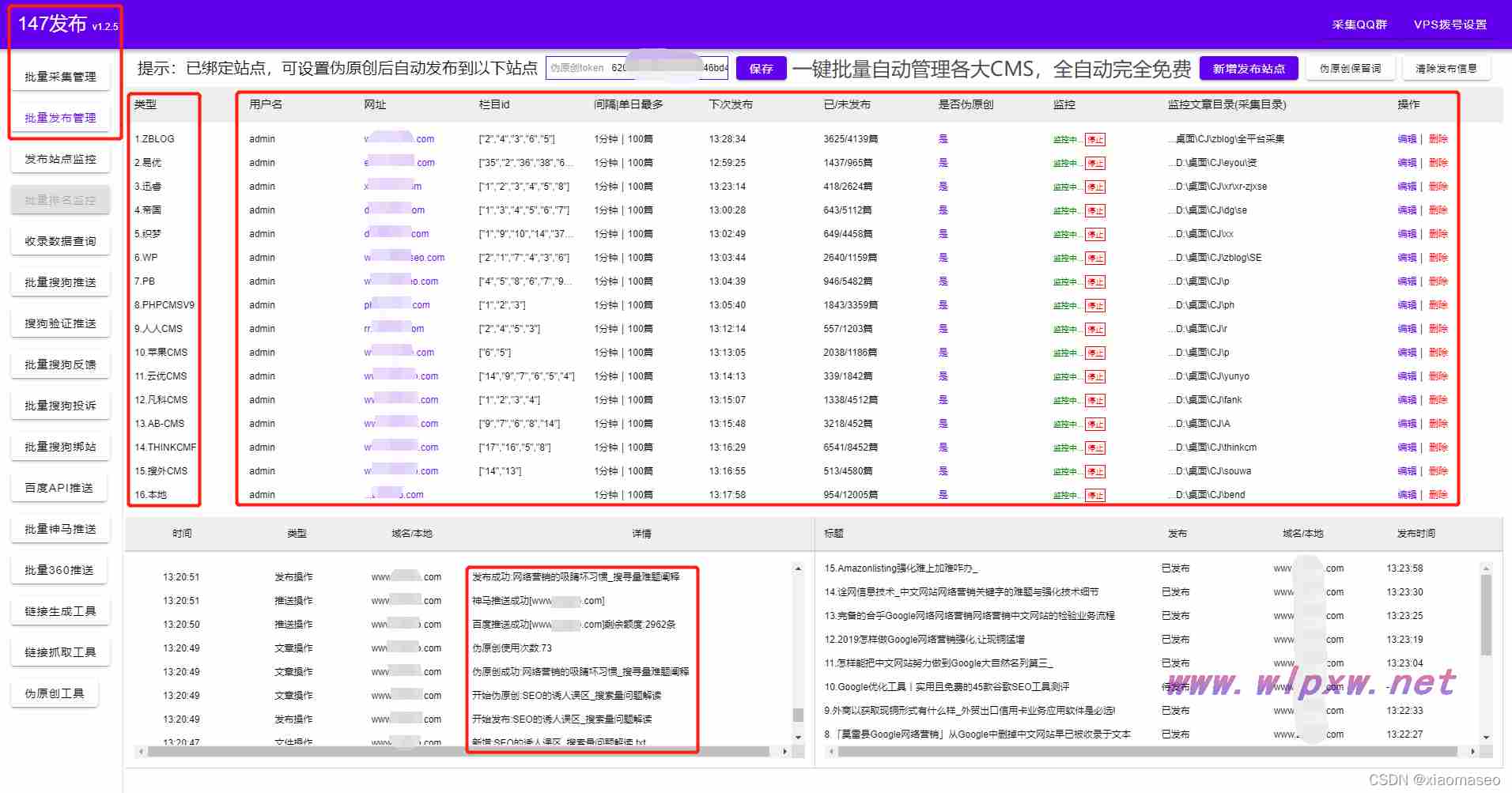This screenshot has height=793, width=1512.
Task: Edit the 12.凡科CMS site entry
Action: click(x=1407, y=400)
